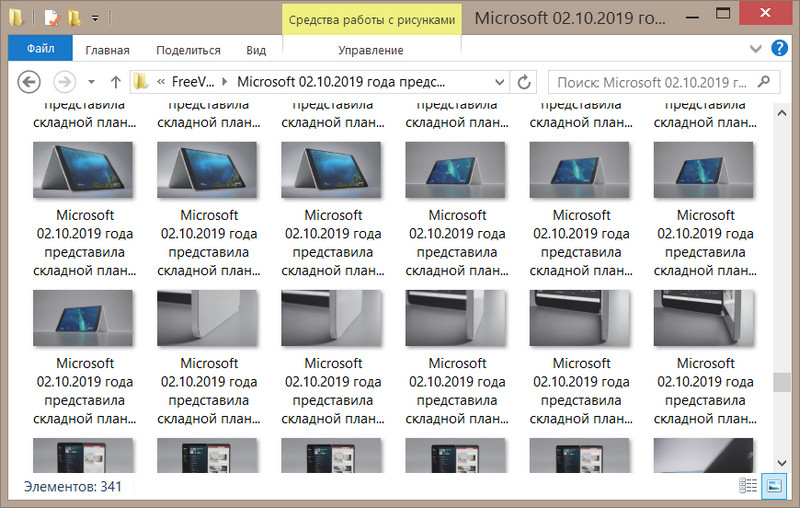The image size is (800, 508).
Task: Click the magnifier search icon
Action: 764,82
